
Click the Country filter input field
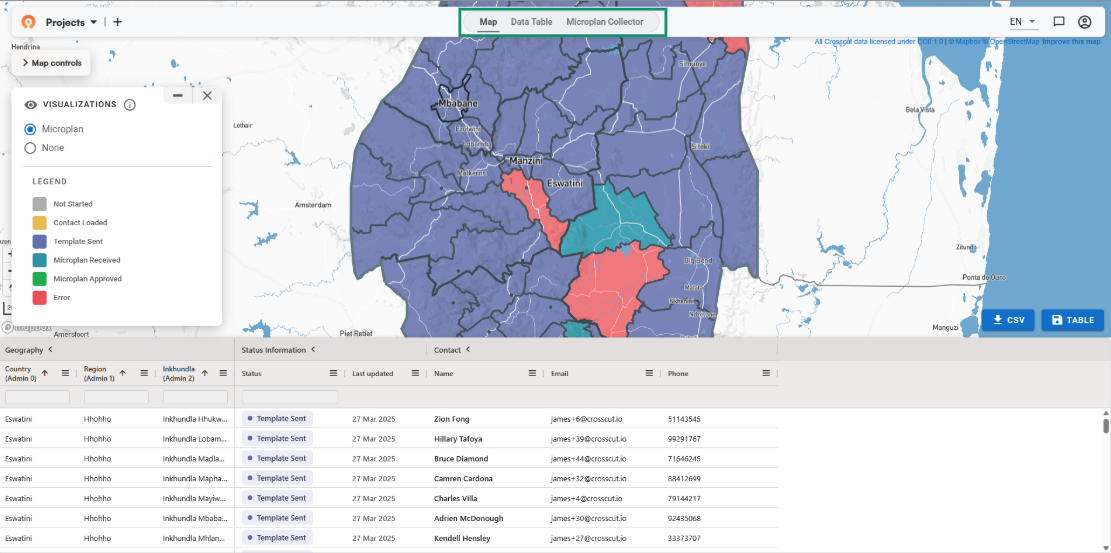pyautogui.click(x=38, y=397)
